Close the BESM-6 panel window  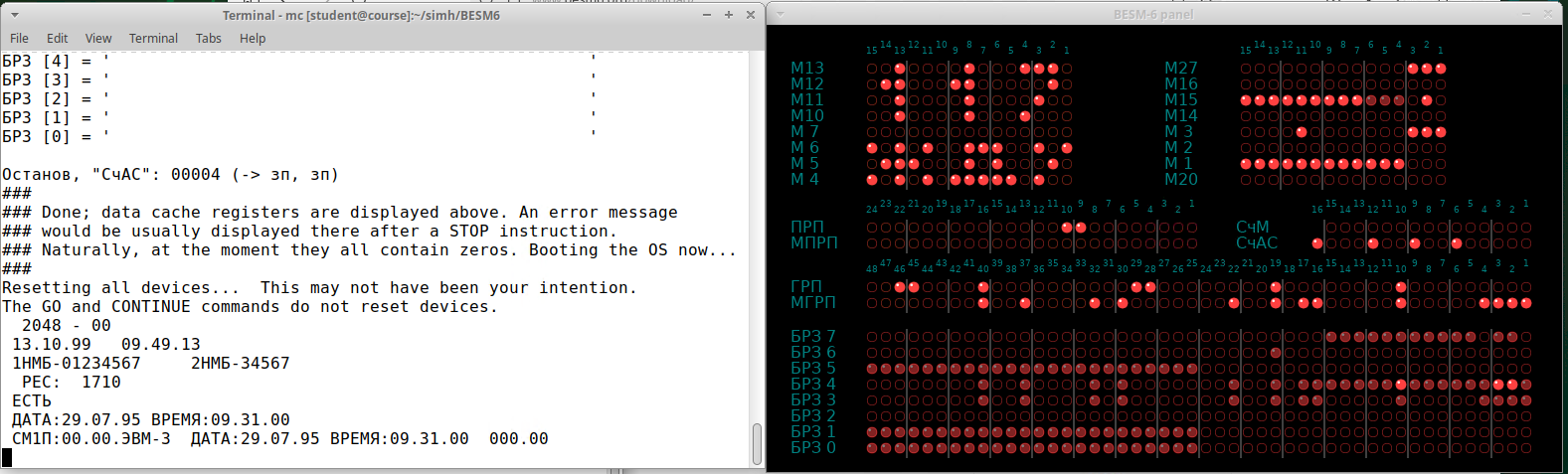[x=1548, y=15]
